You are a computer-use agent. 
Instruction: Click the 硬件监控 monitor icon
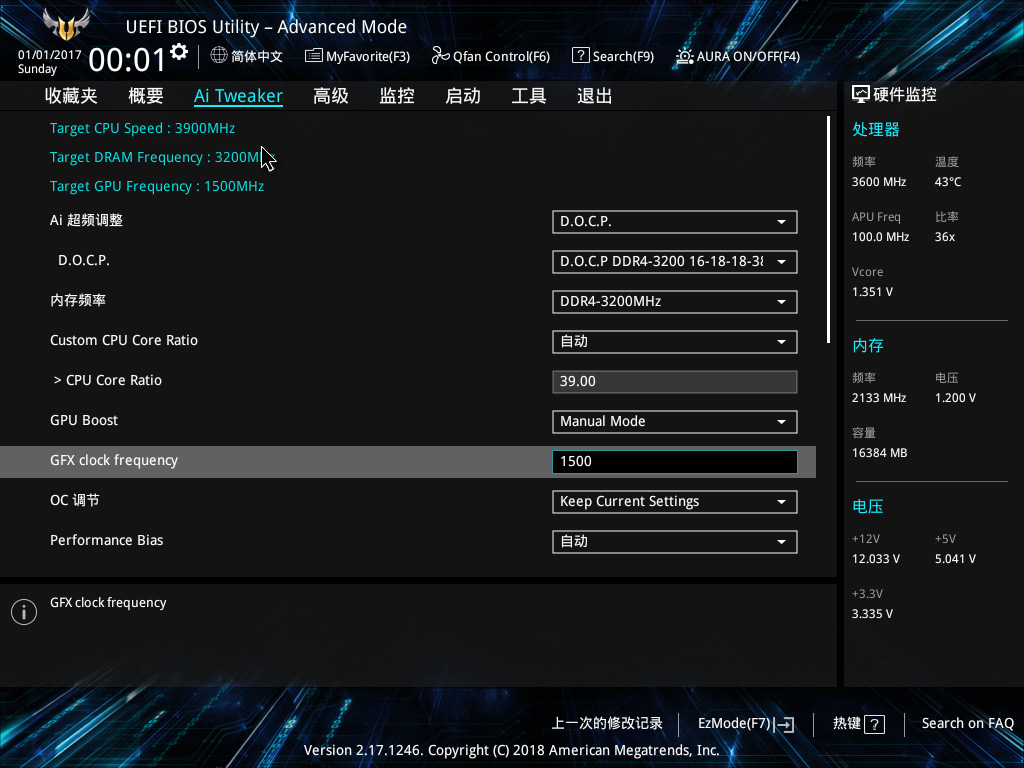click(860, 93)
